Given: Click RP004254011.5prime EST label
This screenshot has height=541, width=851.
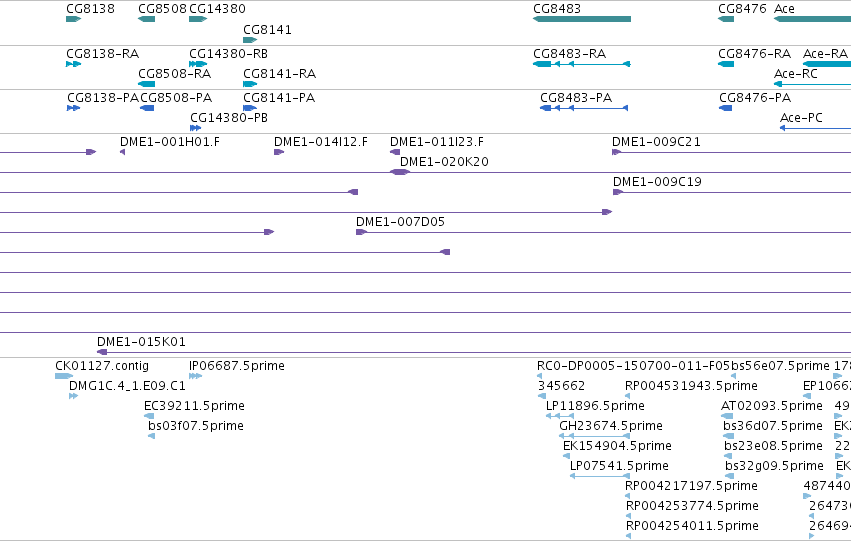Looking at the screenshot, I should click(693, 526).
